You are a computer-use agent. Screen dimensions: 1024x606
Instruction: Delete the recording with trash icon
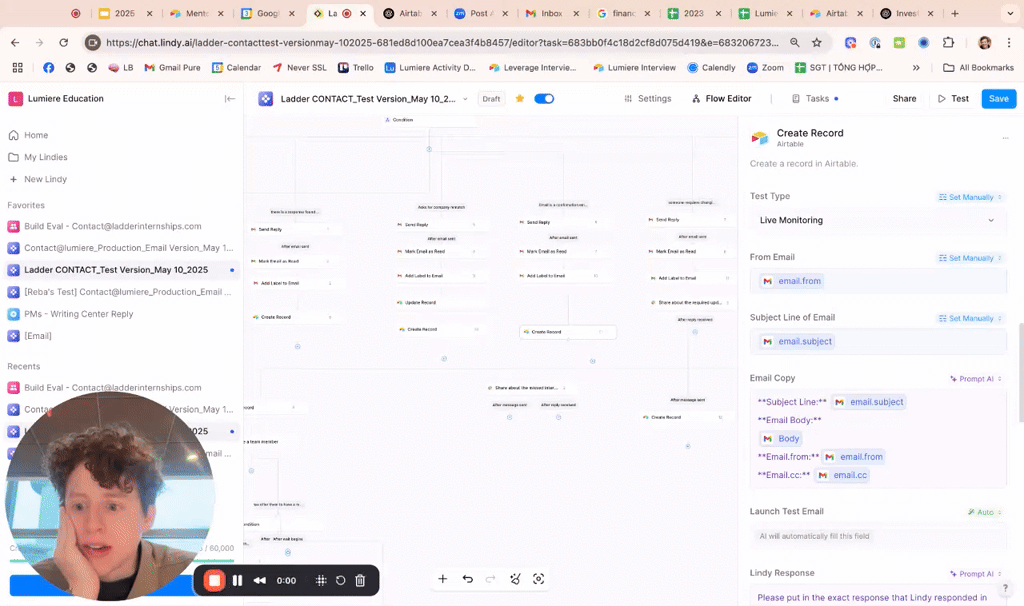(x=361, y=580)
